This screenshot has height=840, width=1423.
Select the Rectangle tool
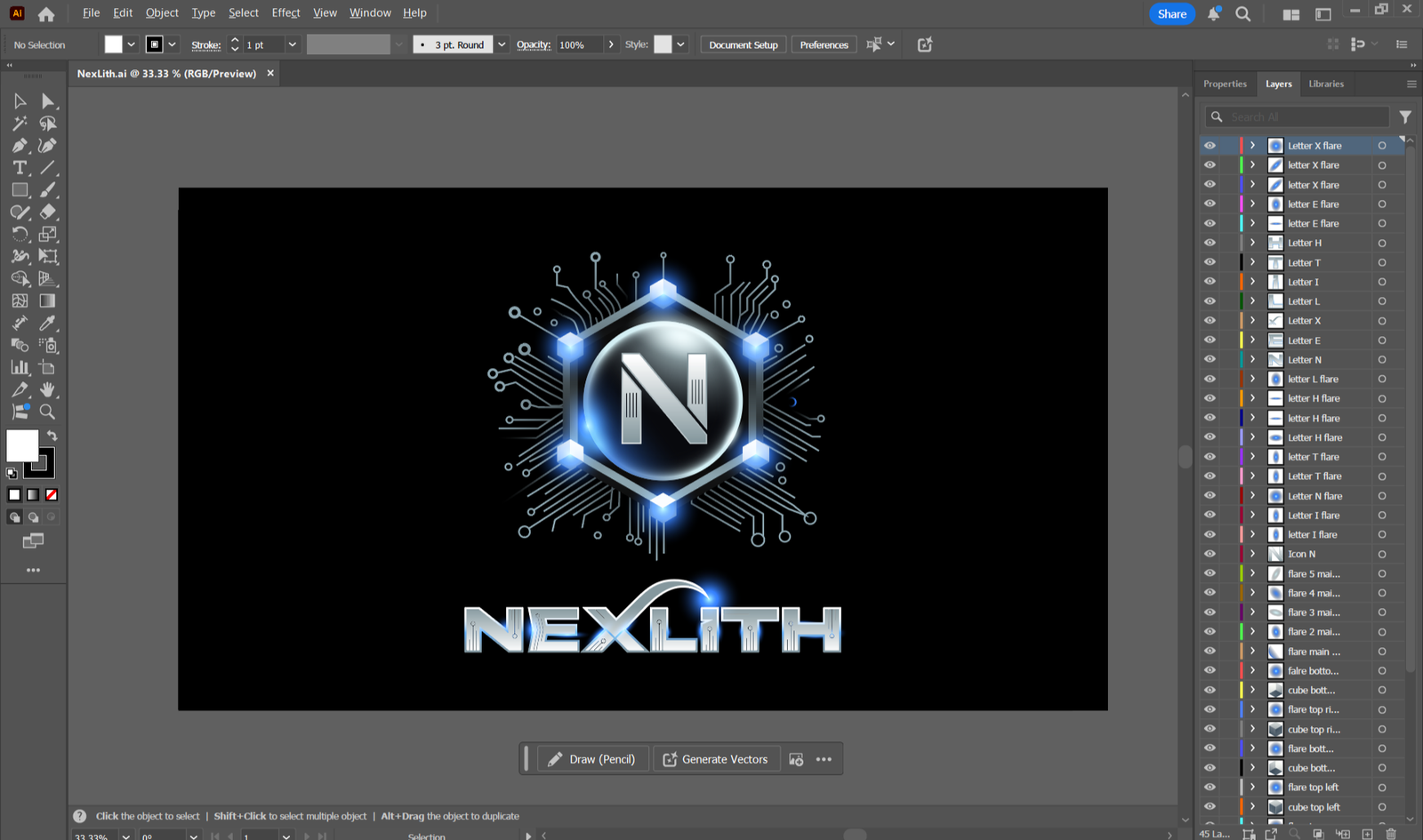[x=20, y=190]
